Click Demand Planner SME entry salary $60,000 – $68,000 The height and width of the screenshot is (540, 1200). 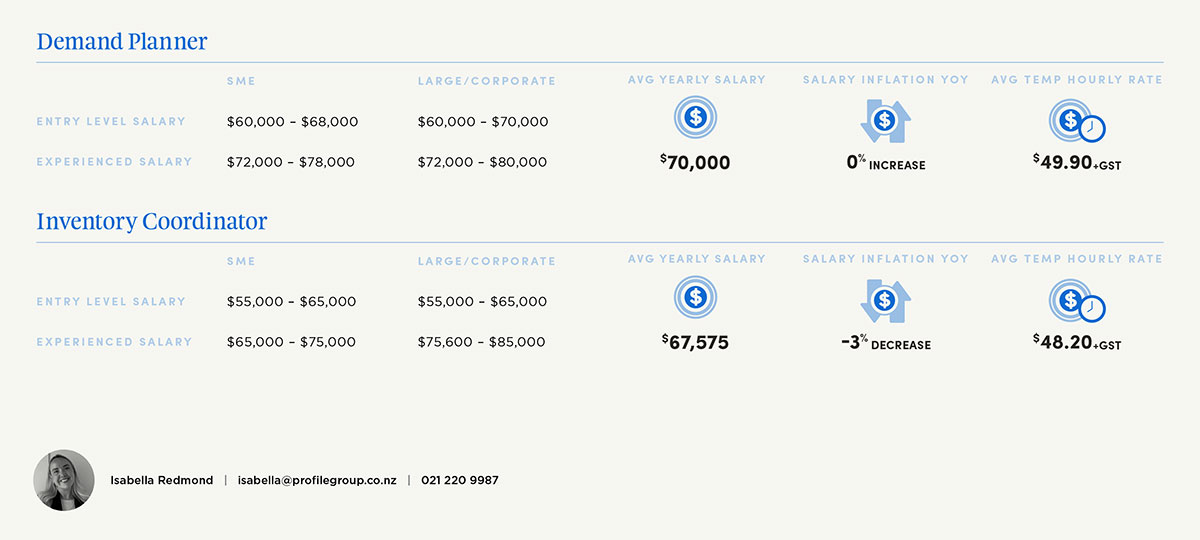[292, 122]
